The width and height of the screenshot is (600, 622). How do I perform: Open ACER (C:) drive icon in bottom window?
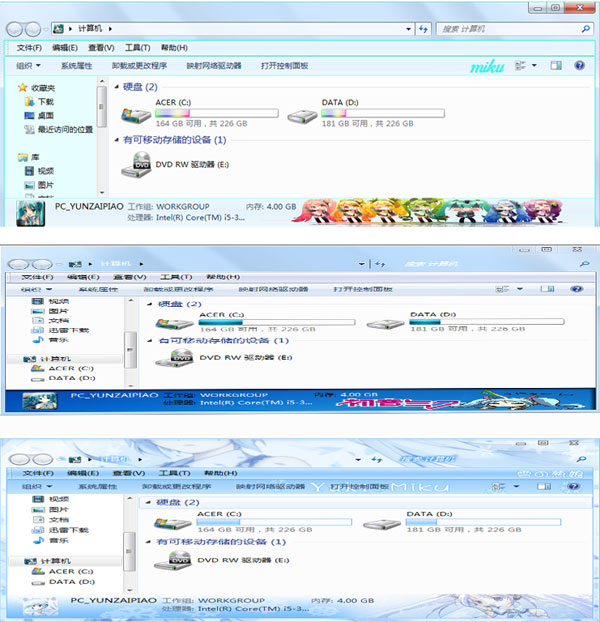pyautogui.click(x=173, y=524)
